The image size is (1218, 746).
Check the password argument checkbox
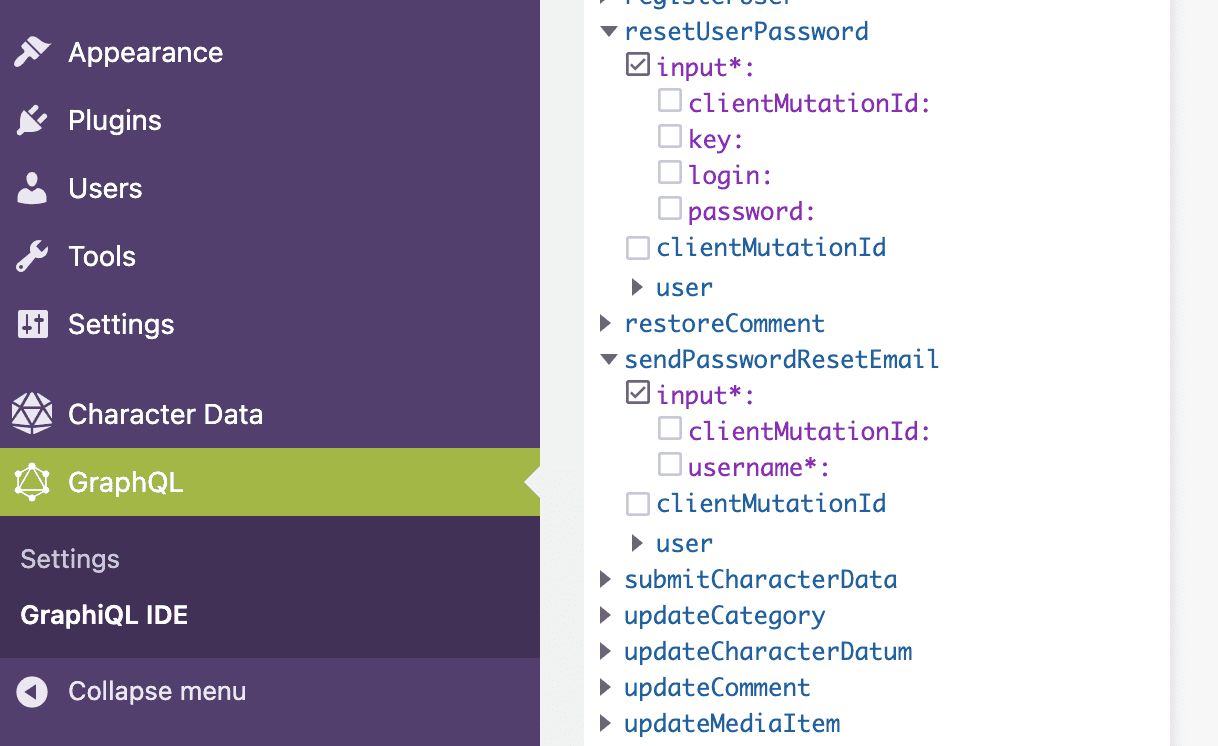(669, 209)
